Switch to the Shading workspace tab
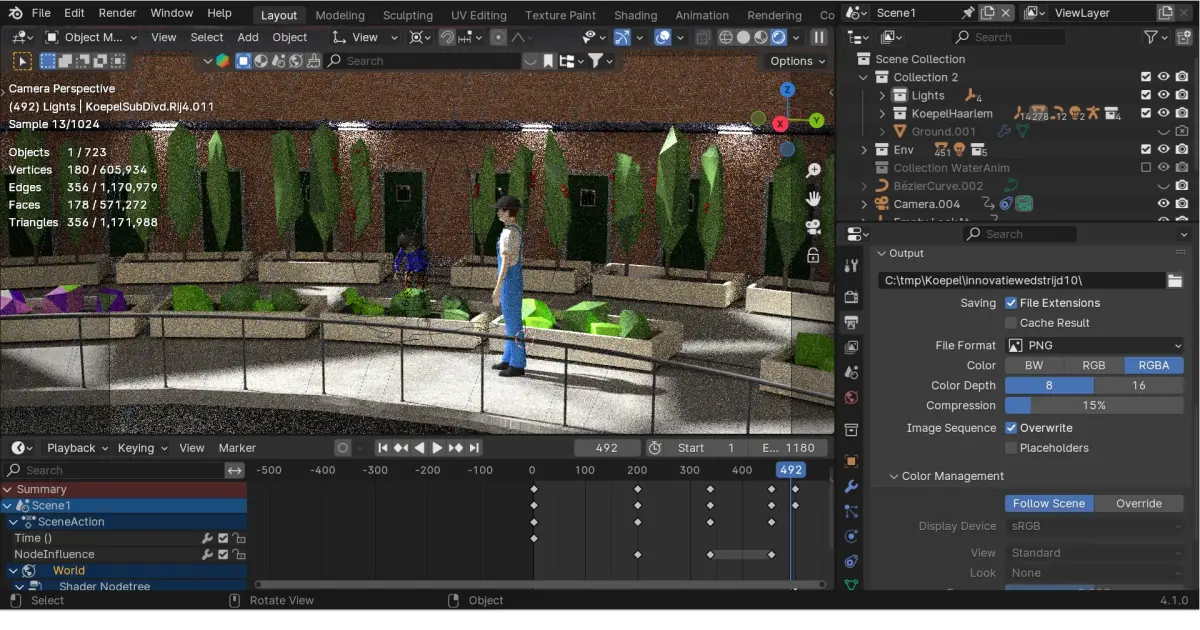This screenshot has height=630, width=1200. (635, 15)
